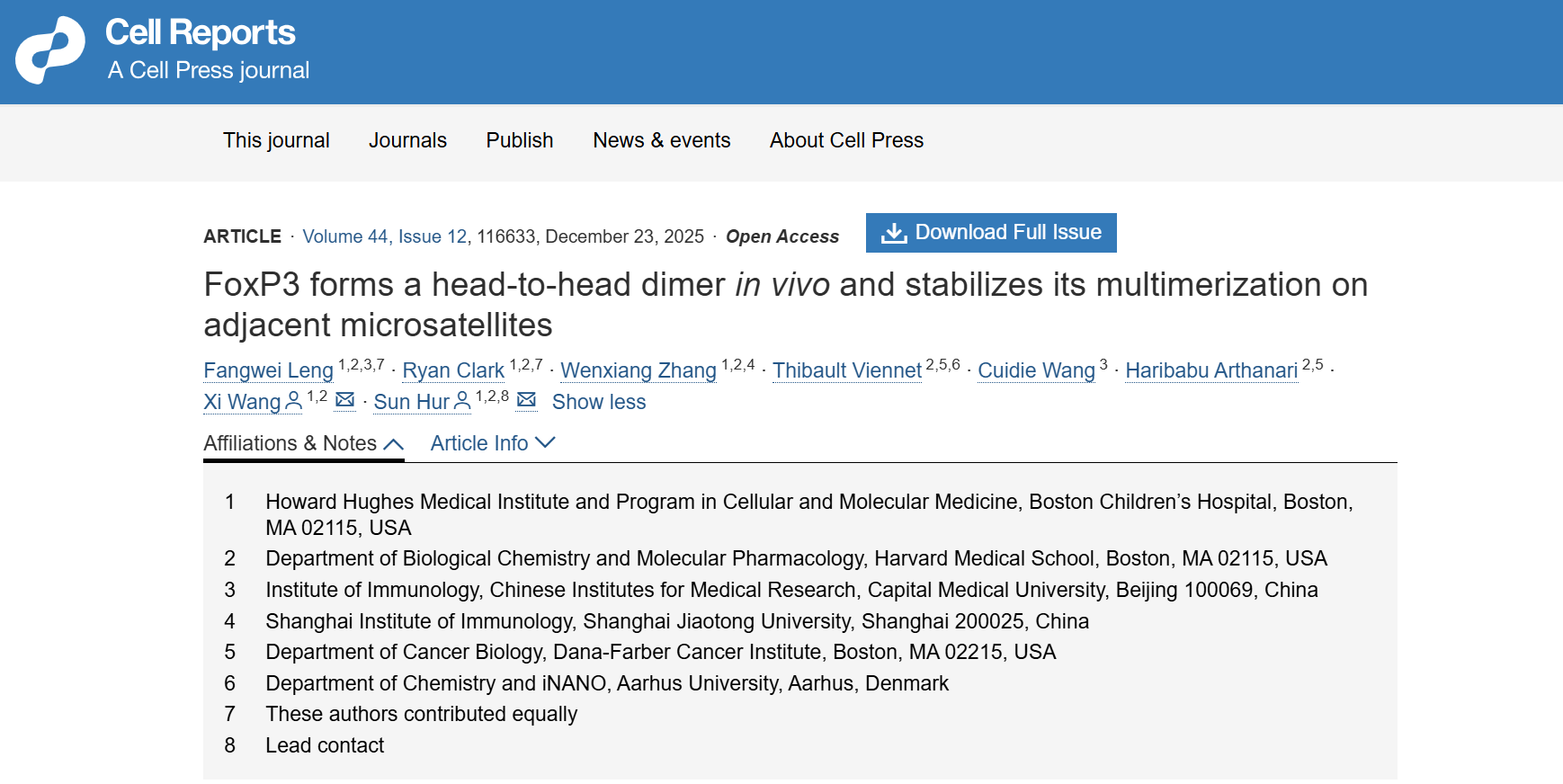Collapse the Affiliations & Notes section
The height and width of the screenshot is (784, 1563).
click(x=303, y=443)
